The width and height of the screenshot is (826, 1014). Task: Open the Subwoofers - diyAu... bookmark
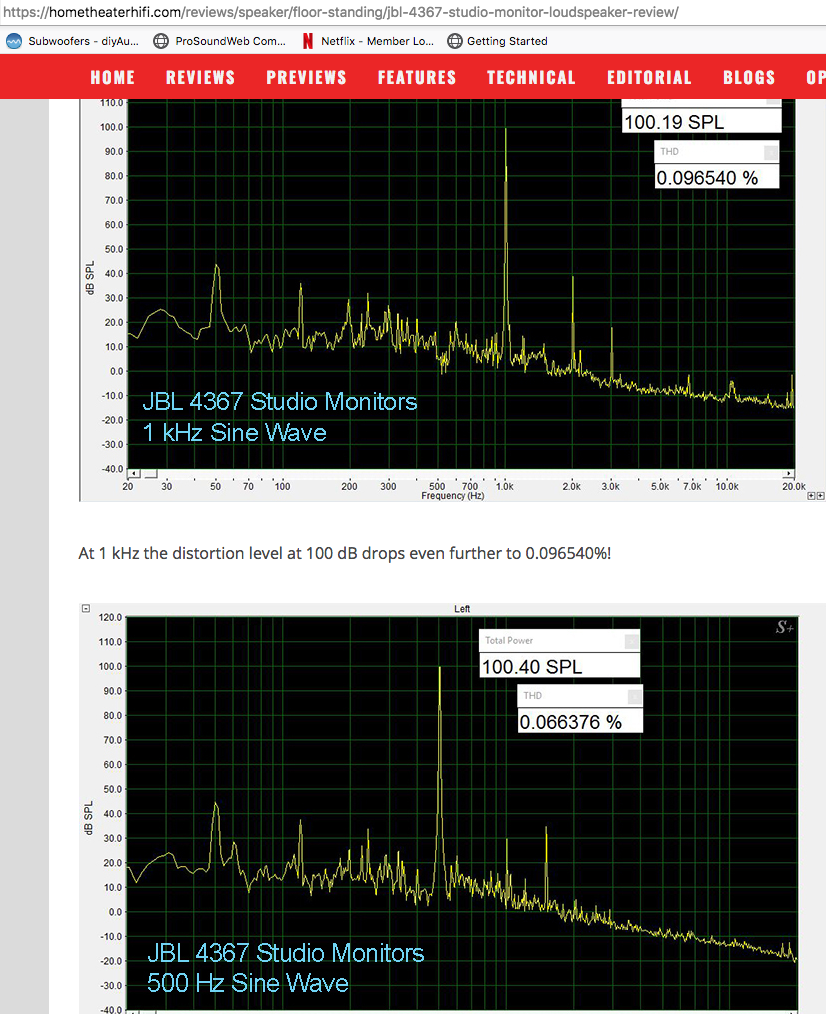[x=72, y=41]
